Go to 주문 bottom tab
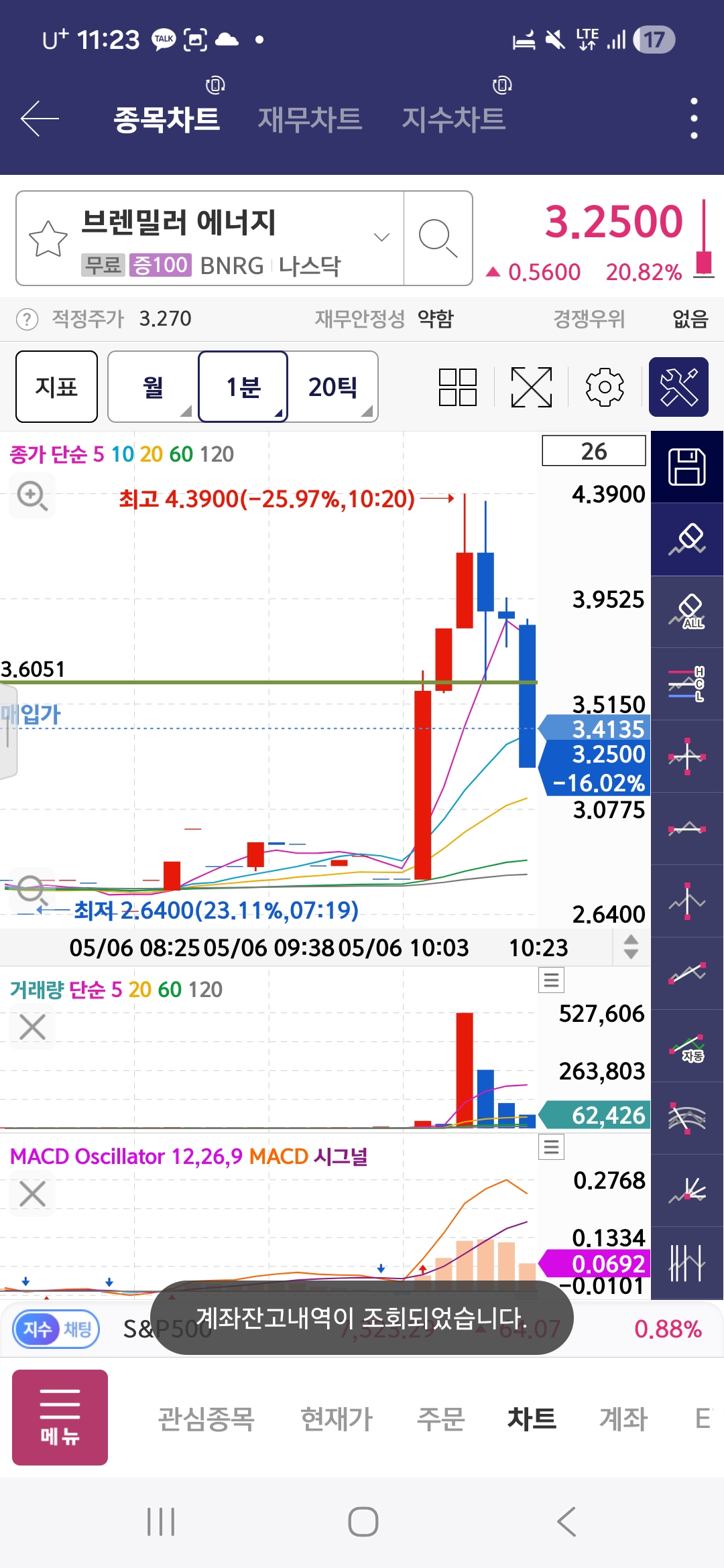 tap(440, 1419)
